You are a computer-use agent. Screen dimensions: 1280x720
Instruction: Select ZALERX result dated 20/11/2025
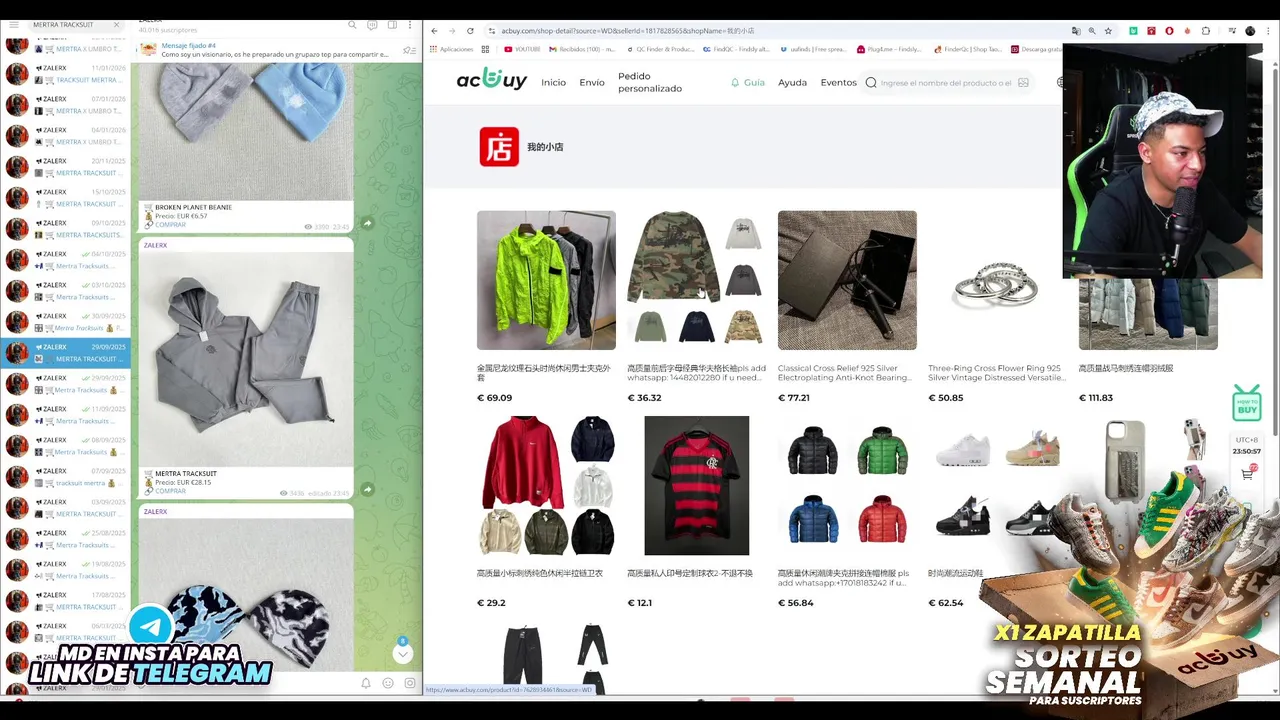click(66, 167)
